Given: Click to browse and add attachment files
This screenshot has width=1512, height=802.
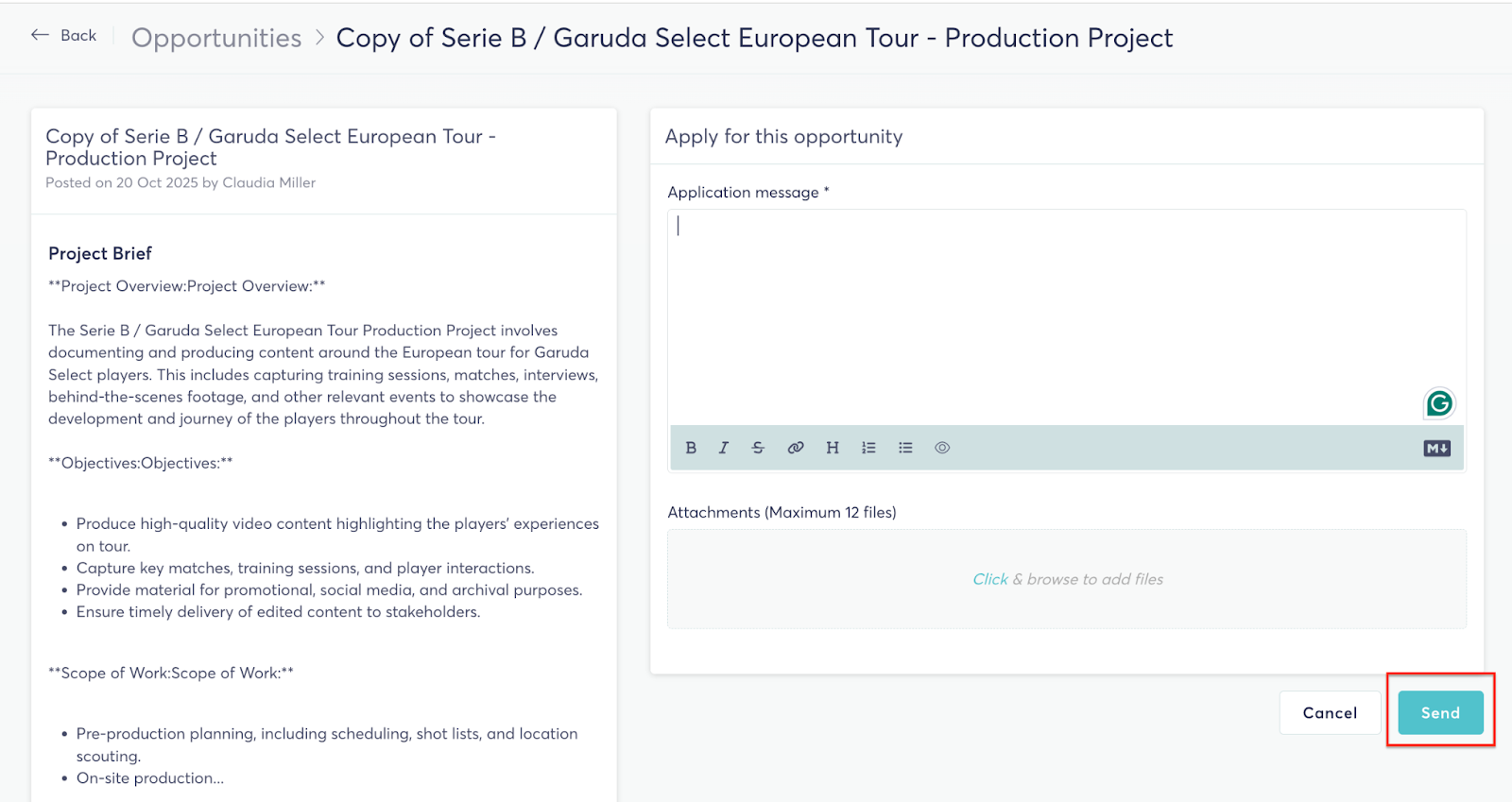Looking at the screenshot, I should point(1067,579).
